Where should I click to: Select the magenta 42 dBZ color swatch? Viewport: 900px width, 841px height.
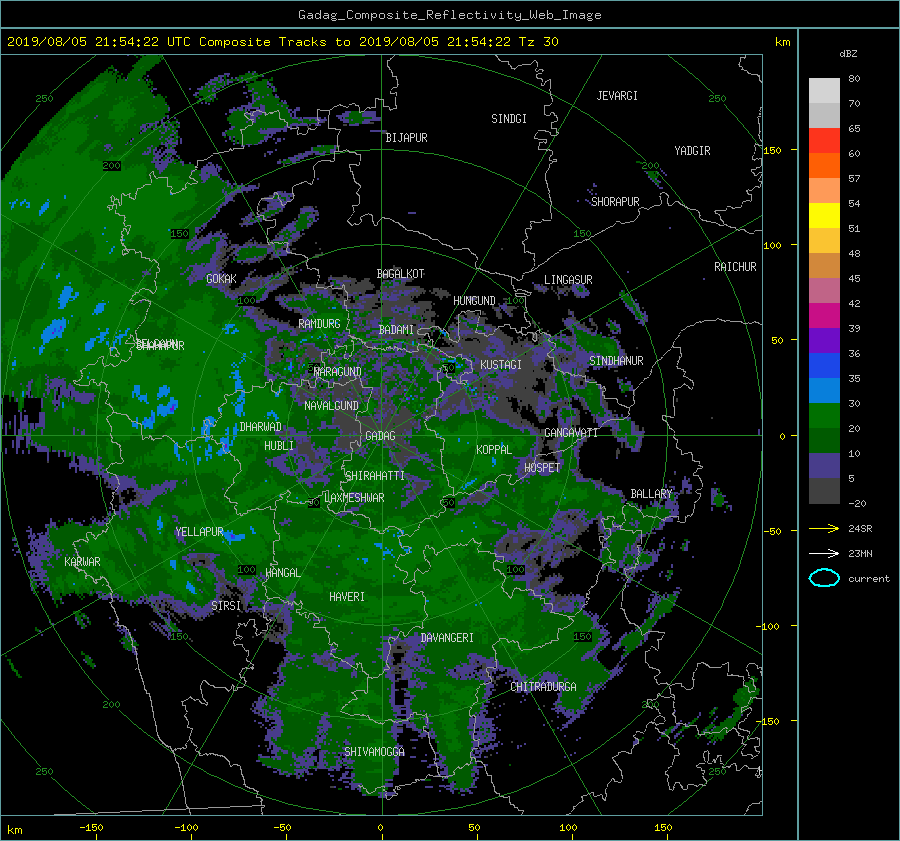pyautogui.click(x=824, y=315)
